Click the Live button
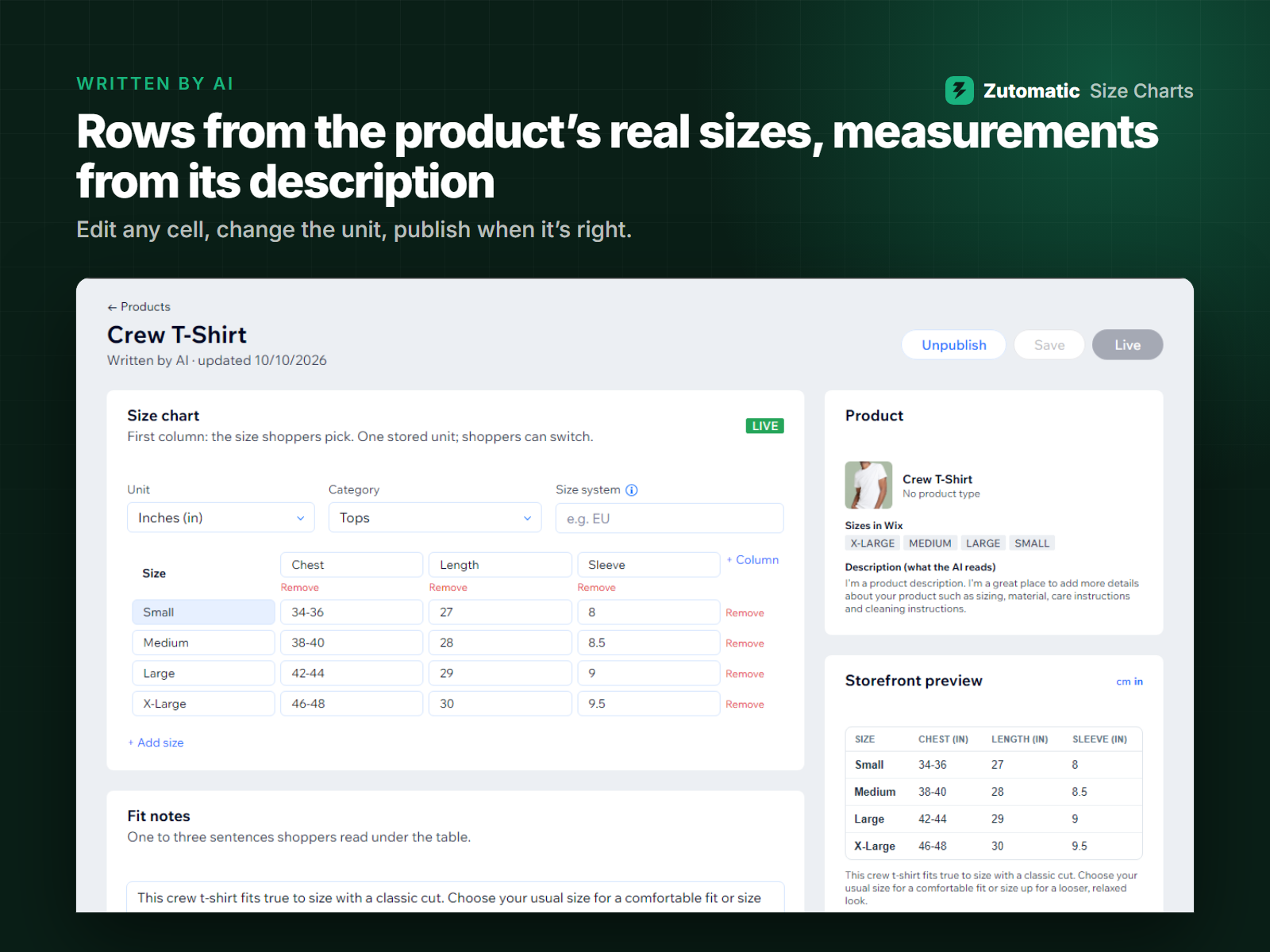Screen dimensions: 1270x952 (1127, 345)
